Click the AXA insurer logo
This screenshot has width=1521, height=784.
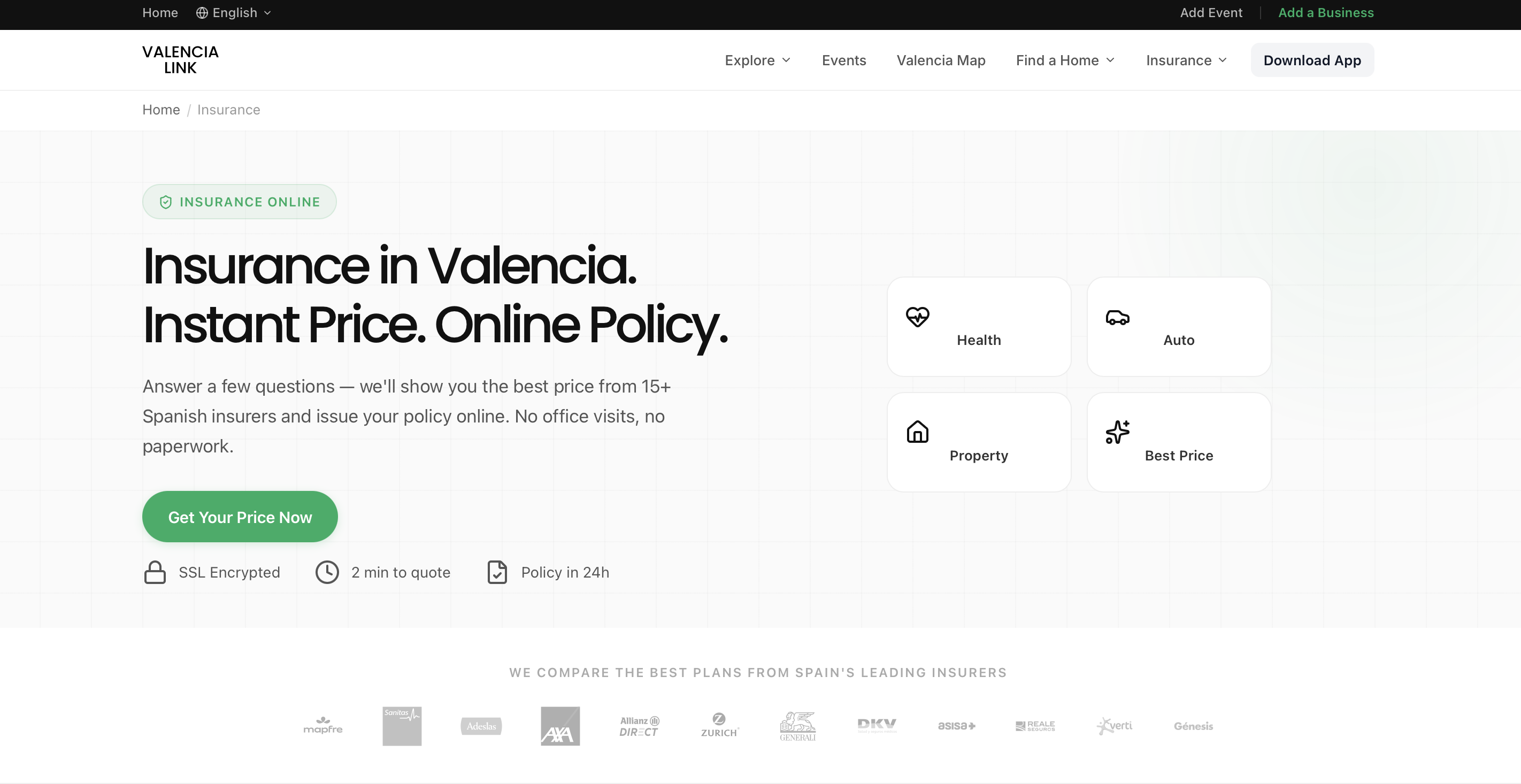[560, 726]
